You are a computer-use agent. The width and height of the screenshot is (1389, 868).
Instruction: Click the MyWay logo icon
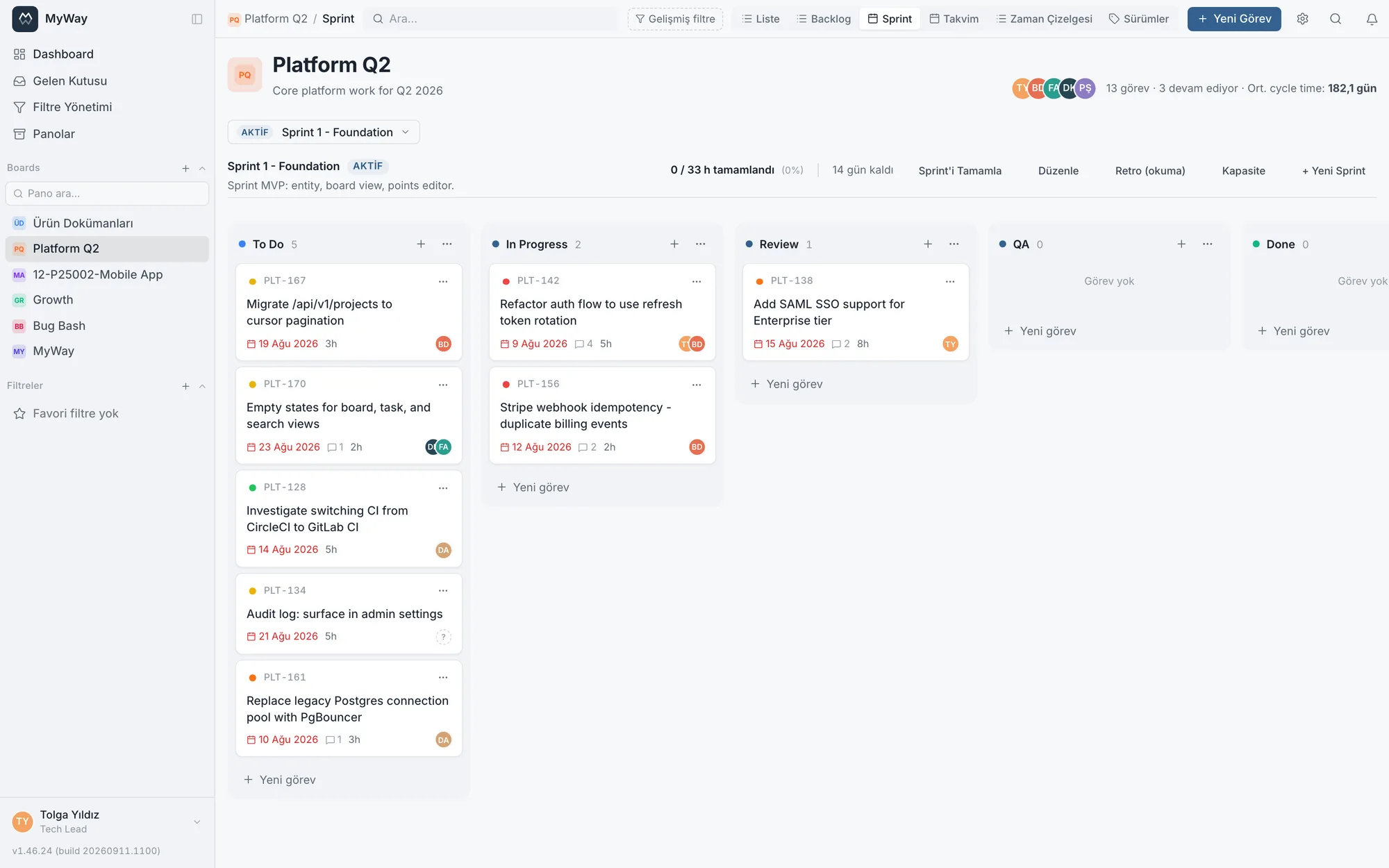coord(25,19)
